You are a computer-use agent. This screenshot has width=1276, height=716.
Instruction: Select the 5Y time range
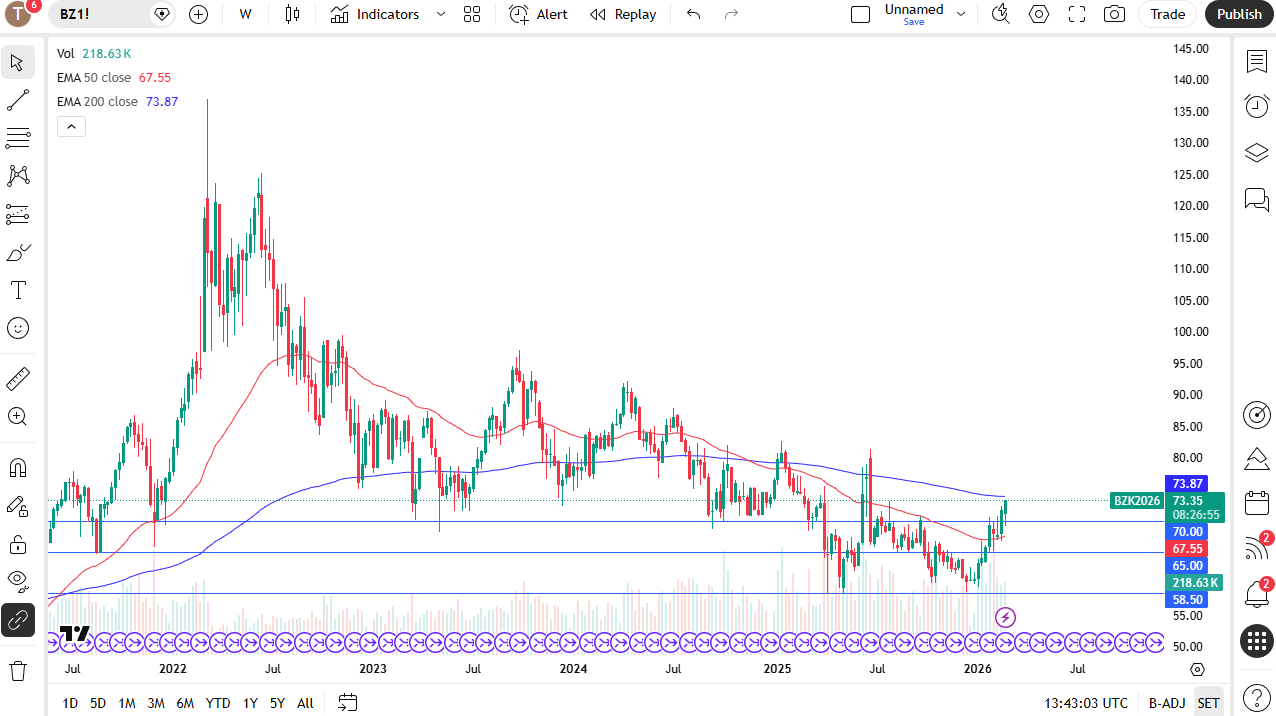pos(277,703)
